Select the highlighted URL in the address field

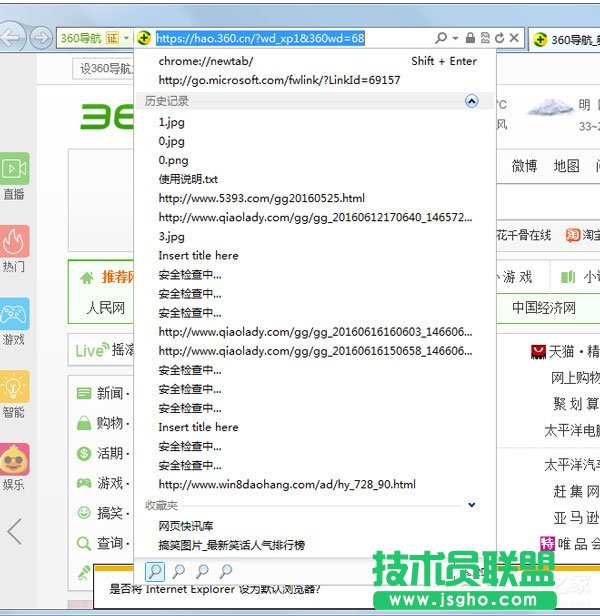tap(260, 38)
